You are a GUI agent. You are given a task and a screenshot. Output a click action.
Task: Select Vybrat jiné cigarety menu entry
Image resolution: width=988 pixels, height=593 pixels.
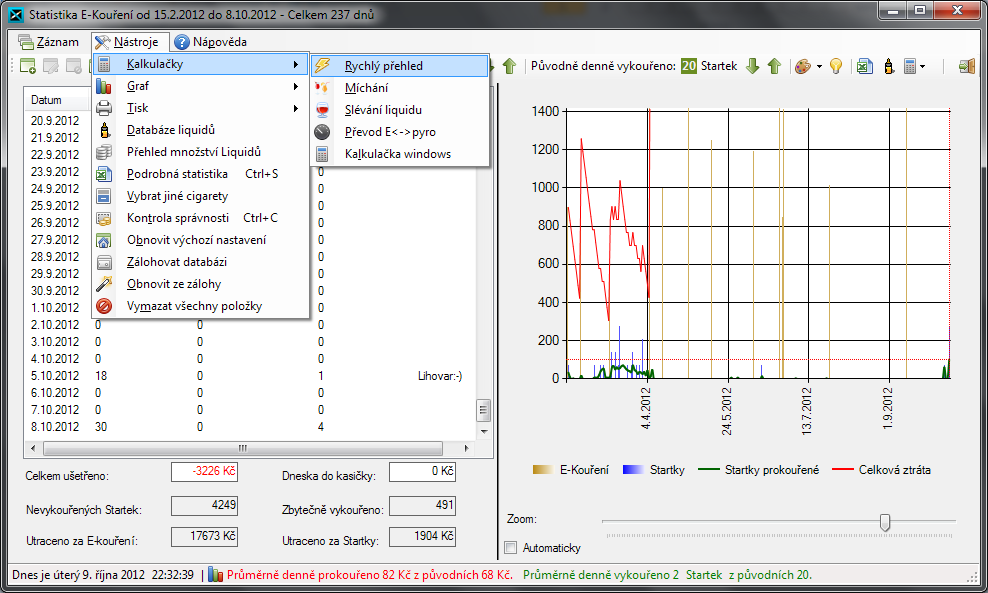click(x=201, y=196)
